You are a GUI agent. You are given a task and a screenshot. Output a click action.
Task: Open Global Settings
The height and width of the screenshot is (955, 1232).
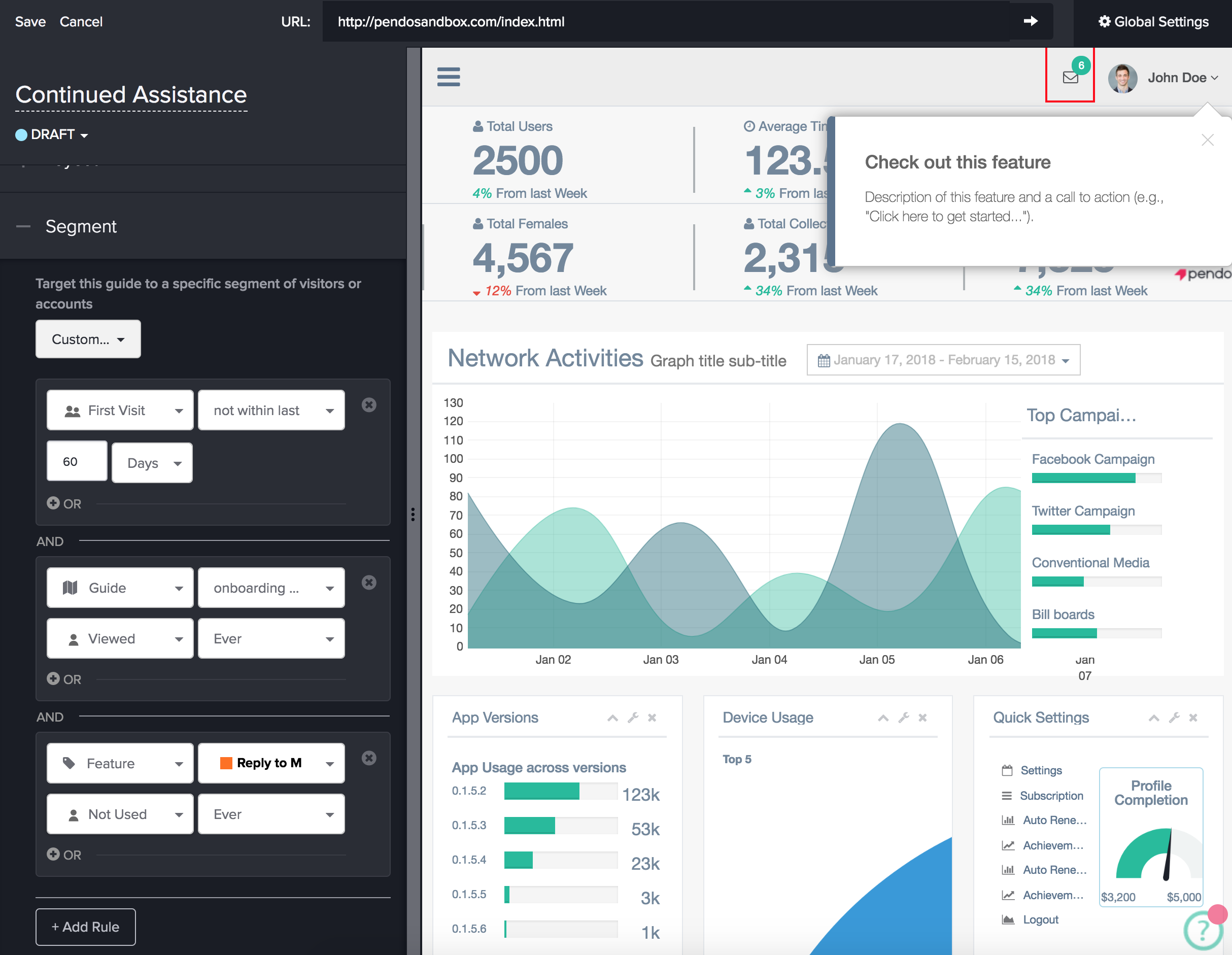click(x=1153, y=21)
